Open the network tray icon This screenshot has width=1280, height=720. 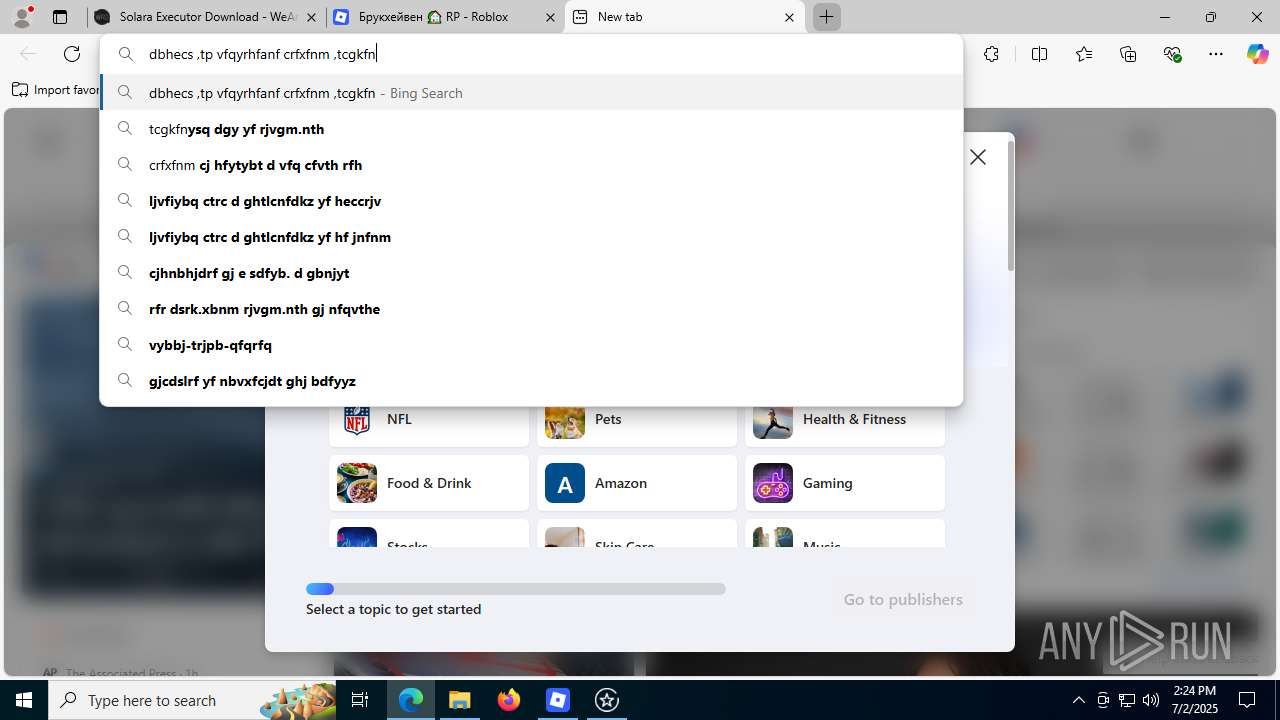pos(1126,700)
